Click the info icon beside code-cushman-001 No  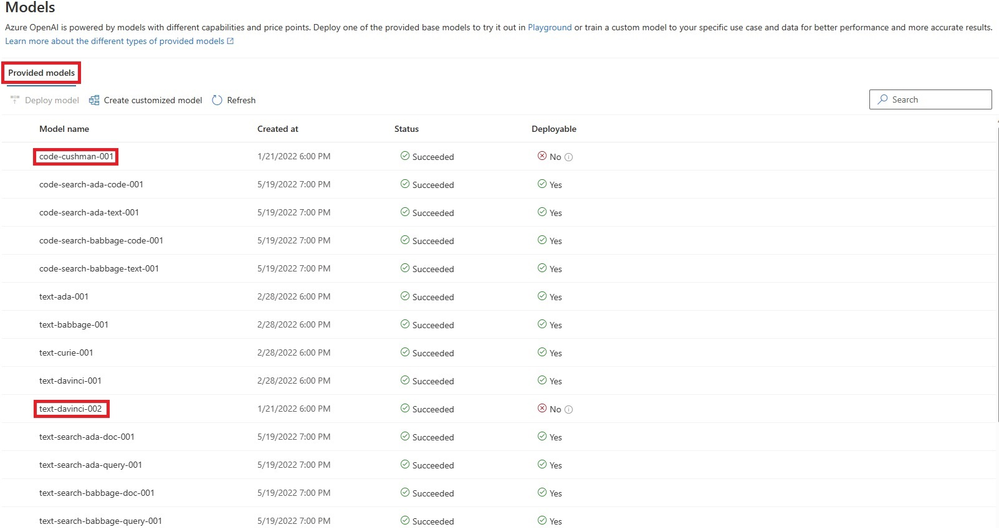(x=569, y=157)
